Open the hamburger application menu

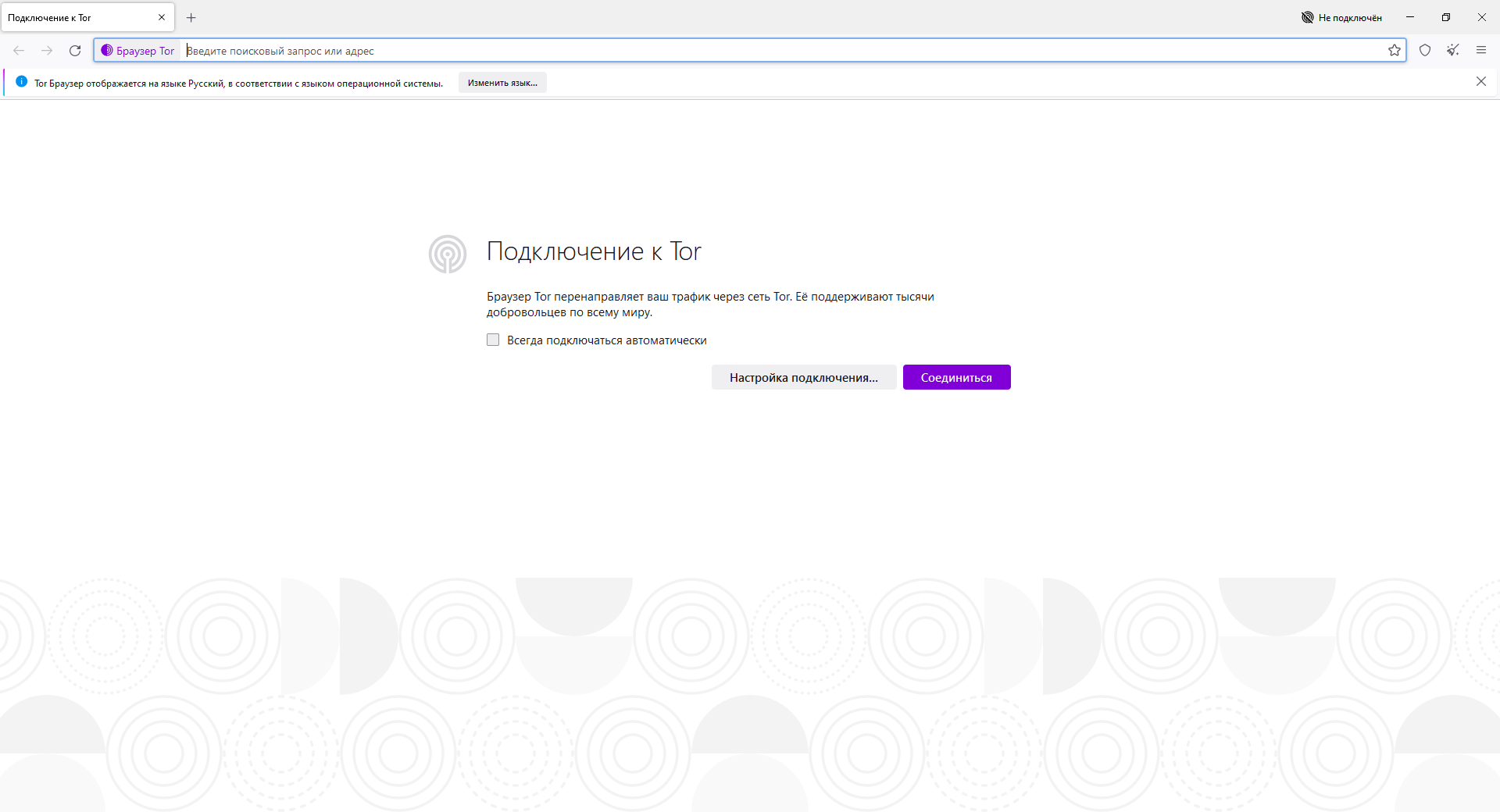(1481, 51)
